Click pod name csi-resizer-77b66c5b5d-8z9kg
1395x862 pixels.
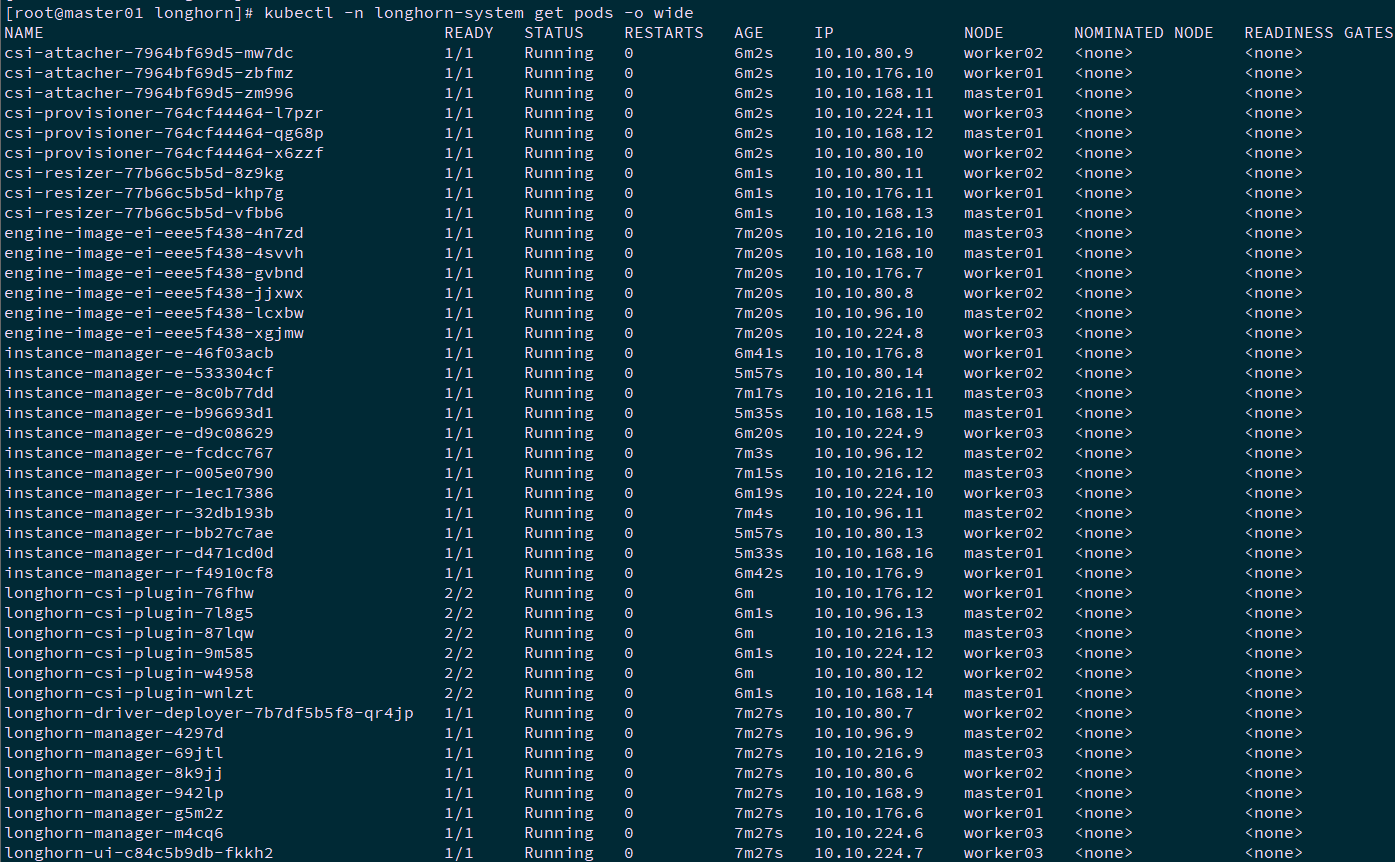point(144,173)
